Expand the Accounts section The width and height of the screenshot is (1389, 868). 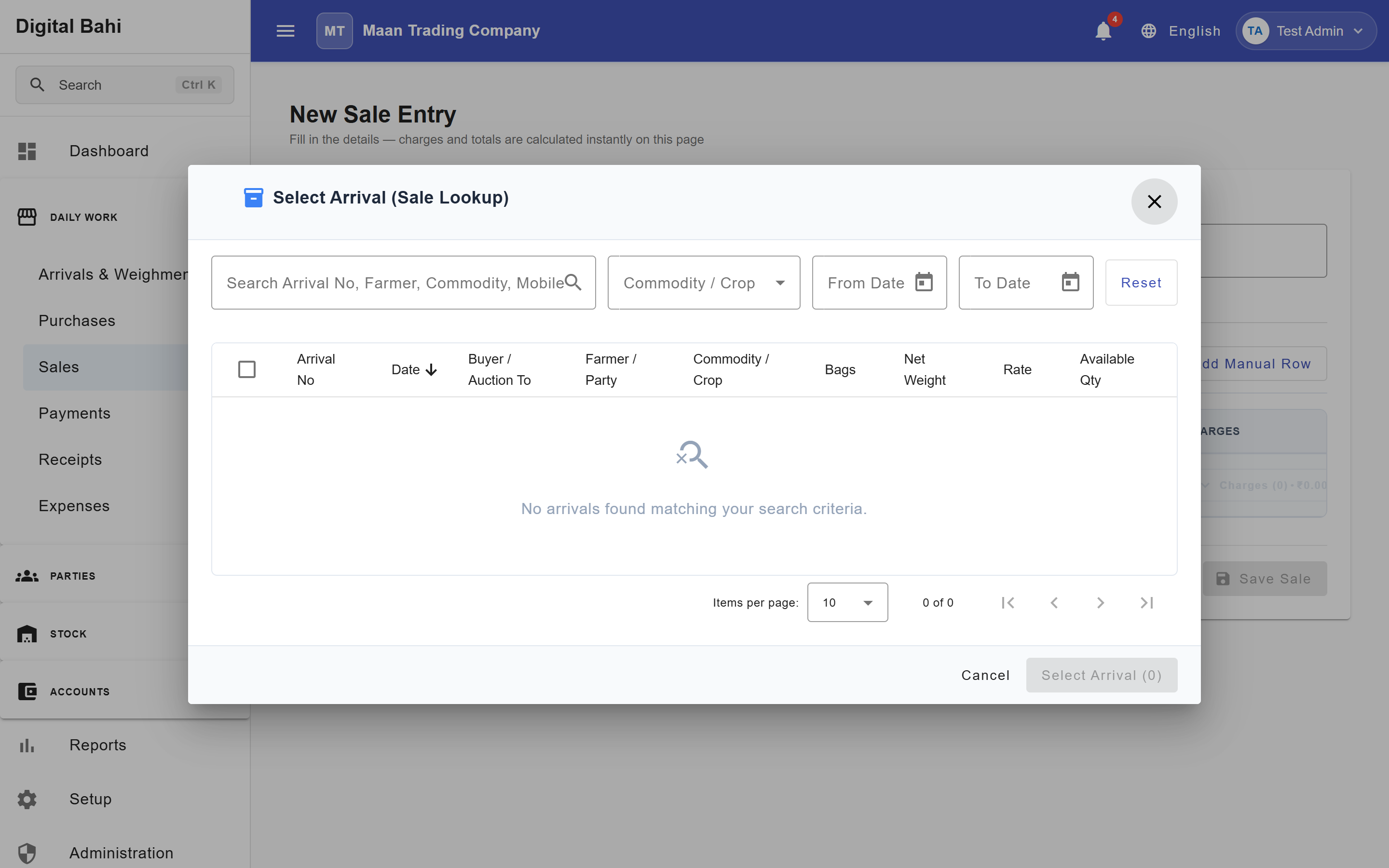click(x=95, y=691)
